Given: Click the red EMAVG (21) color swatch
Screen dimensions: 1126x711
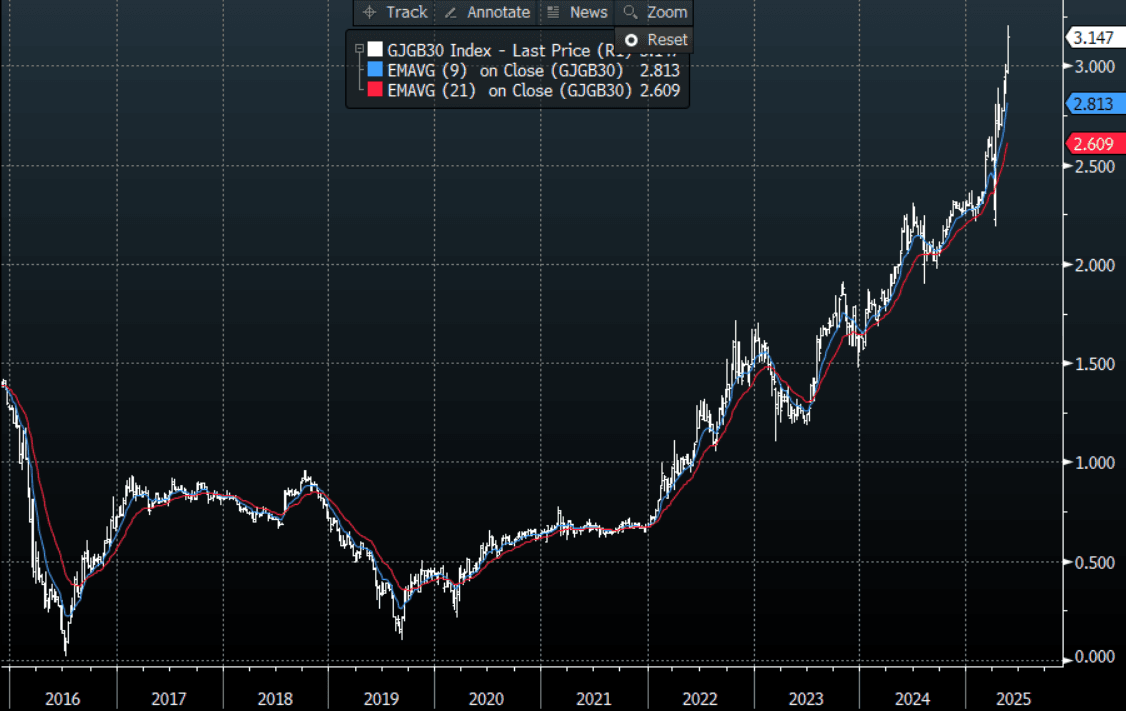Looking at the screenshot, I should [x=375, y=91].
